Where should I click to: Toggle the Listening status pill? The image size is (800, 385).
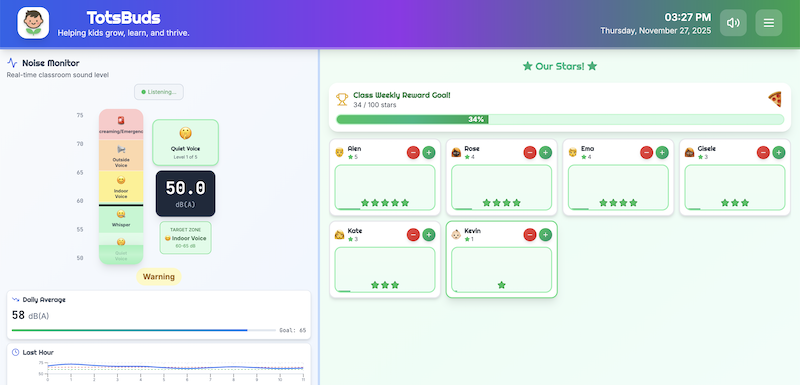click(x=159, y=92)
